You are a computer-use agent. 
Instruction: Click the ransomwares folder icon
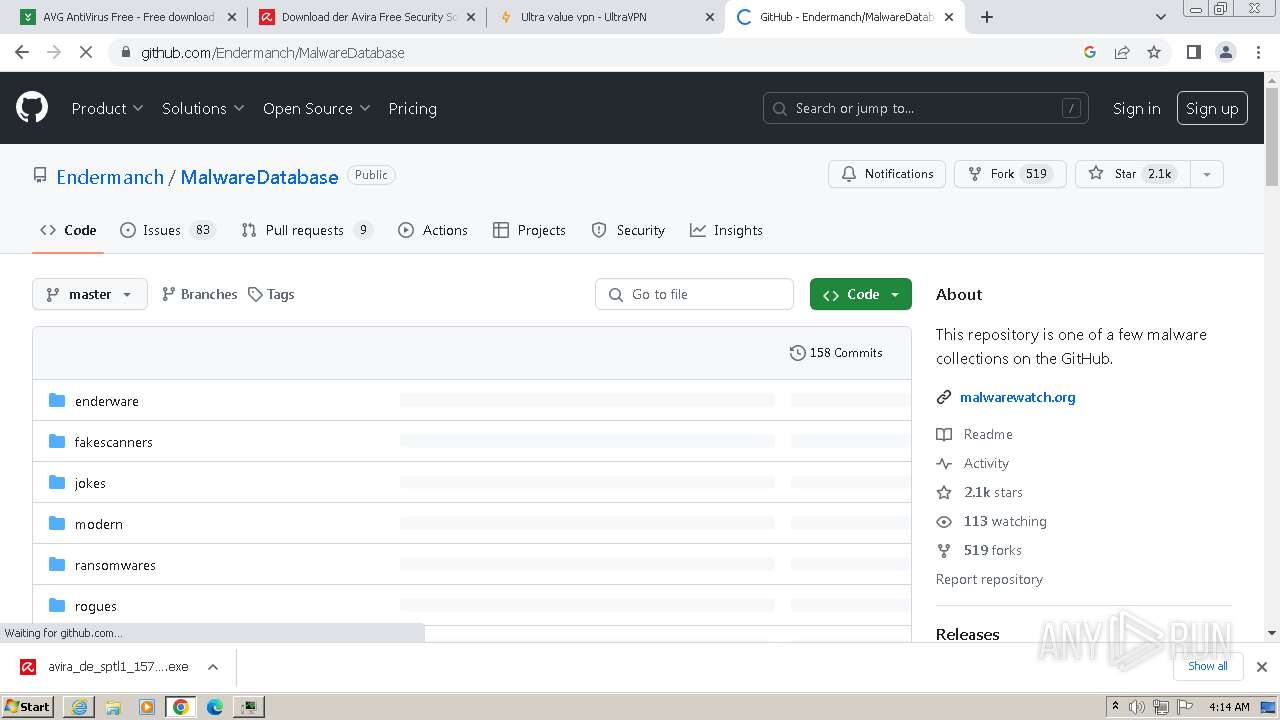tap(57, 565)
